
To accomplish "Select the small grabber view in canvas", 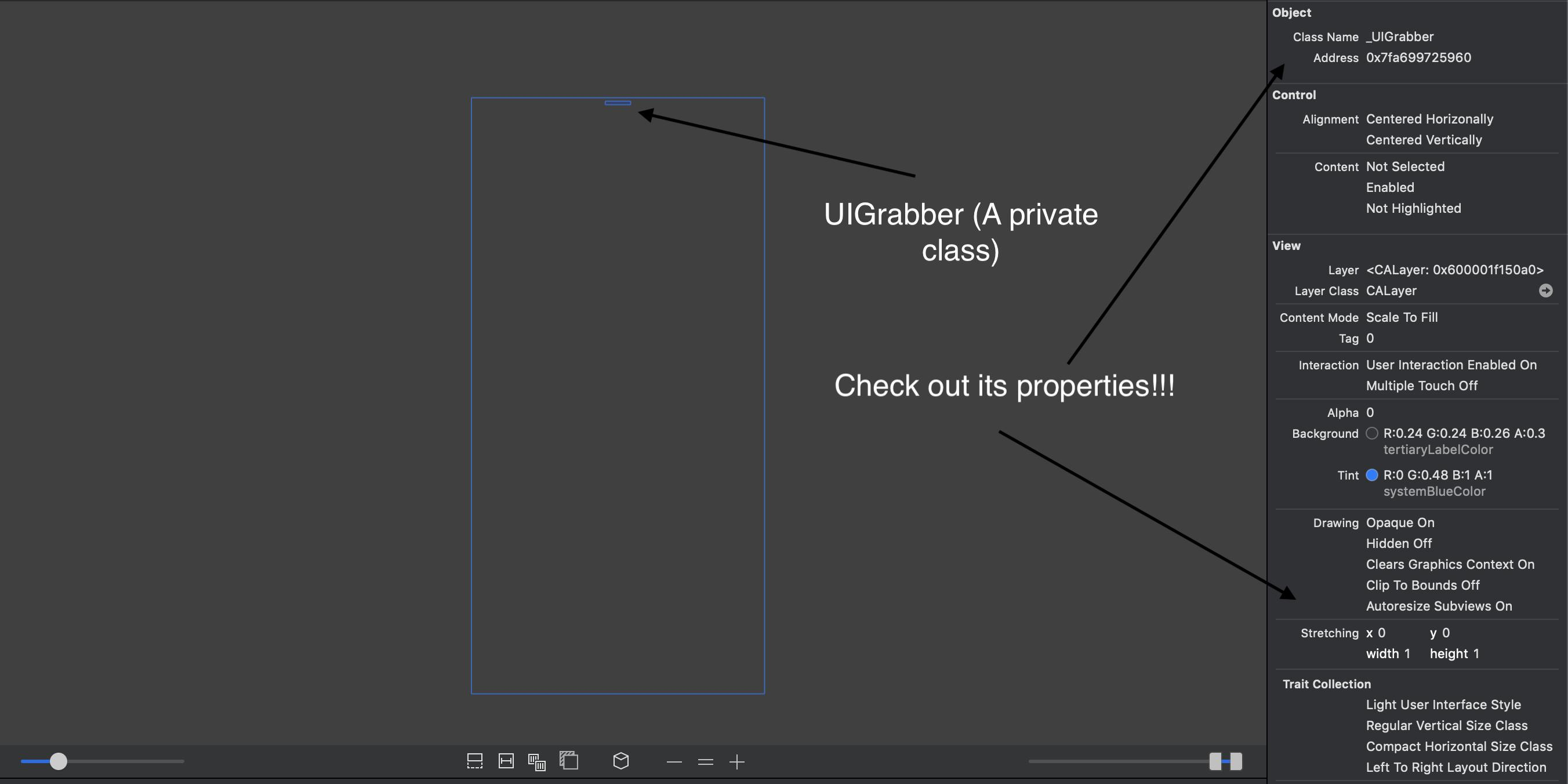I will [618, 103].
